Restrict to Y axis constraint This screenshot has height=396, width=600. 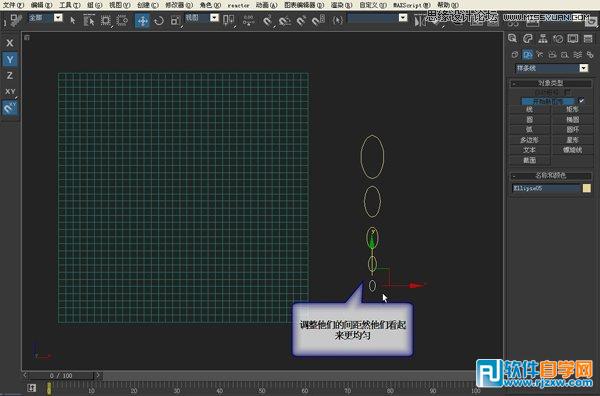tap(10, 59)
